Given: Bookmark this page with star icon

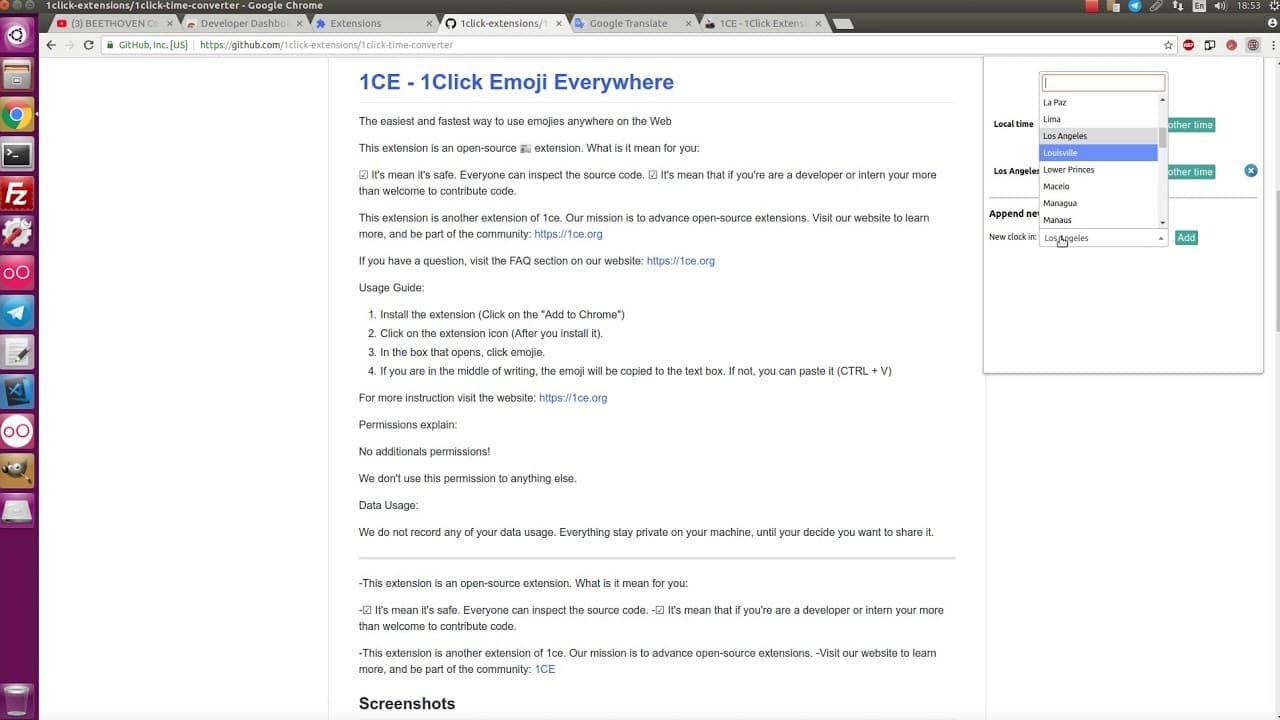Looking at the screenshot, I should click(x=1168, y=45).
